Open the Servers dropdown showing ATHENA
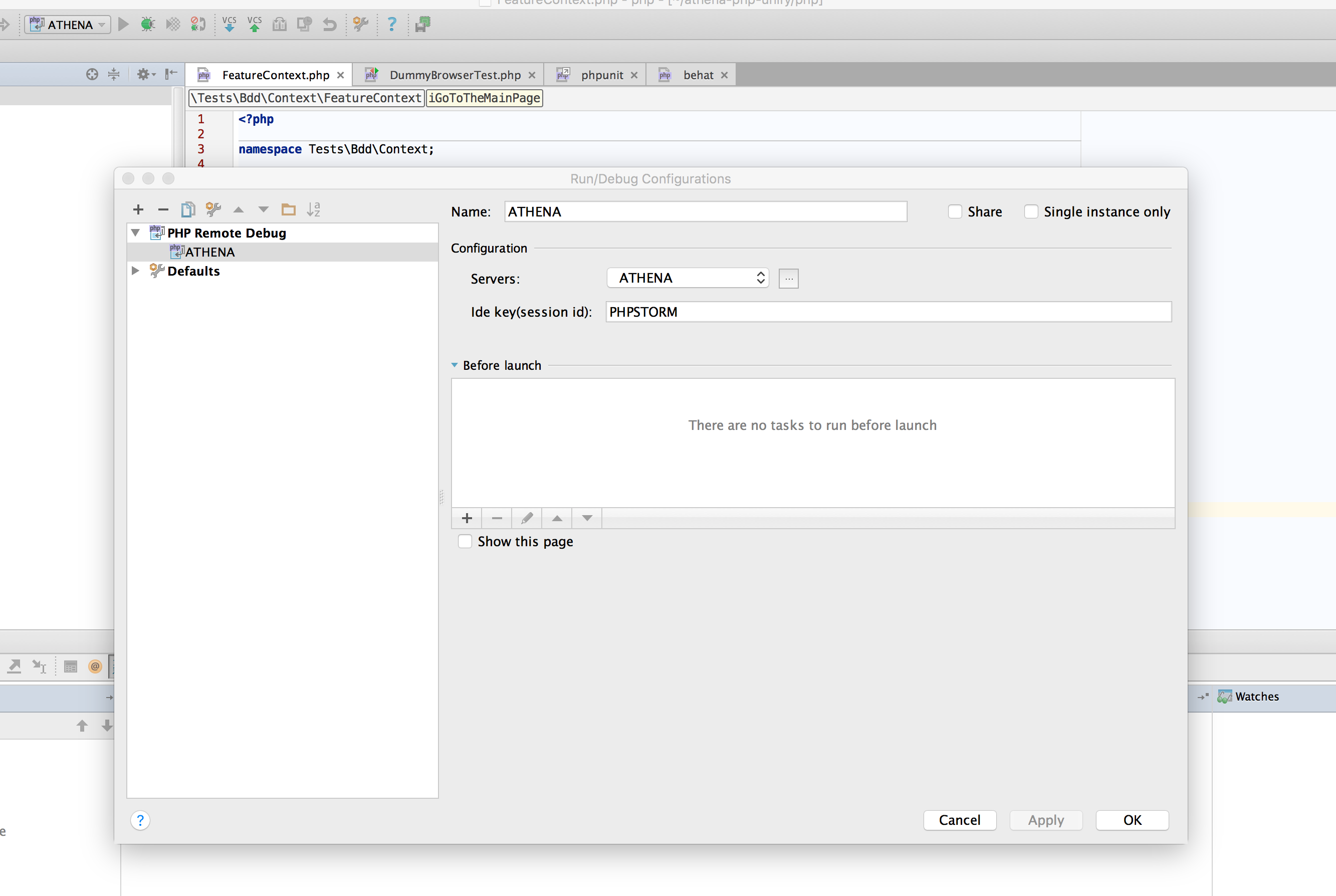Image resolution: width=1336 pixels, height=896 pixels. tap(688, 278)
